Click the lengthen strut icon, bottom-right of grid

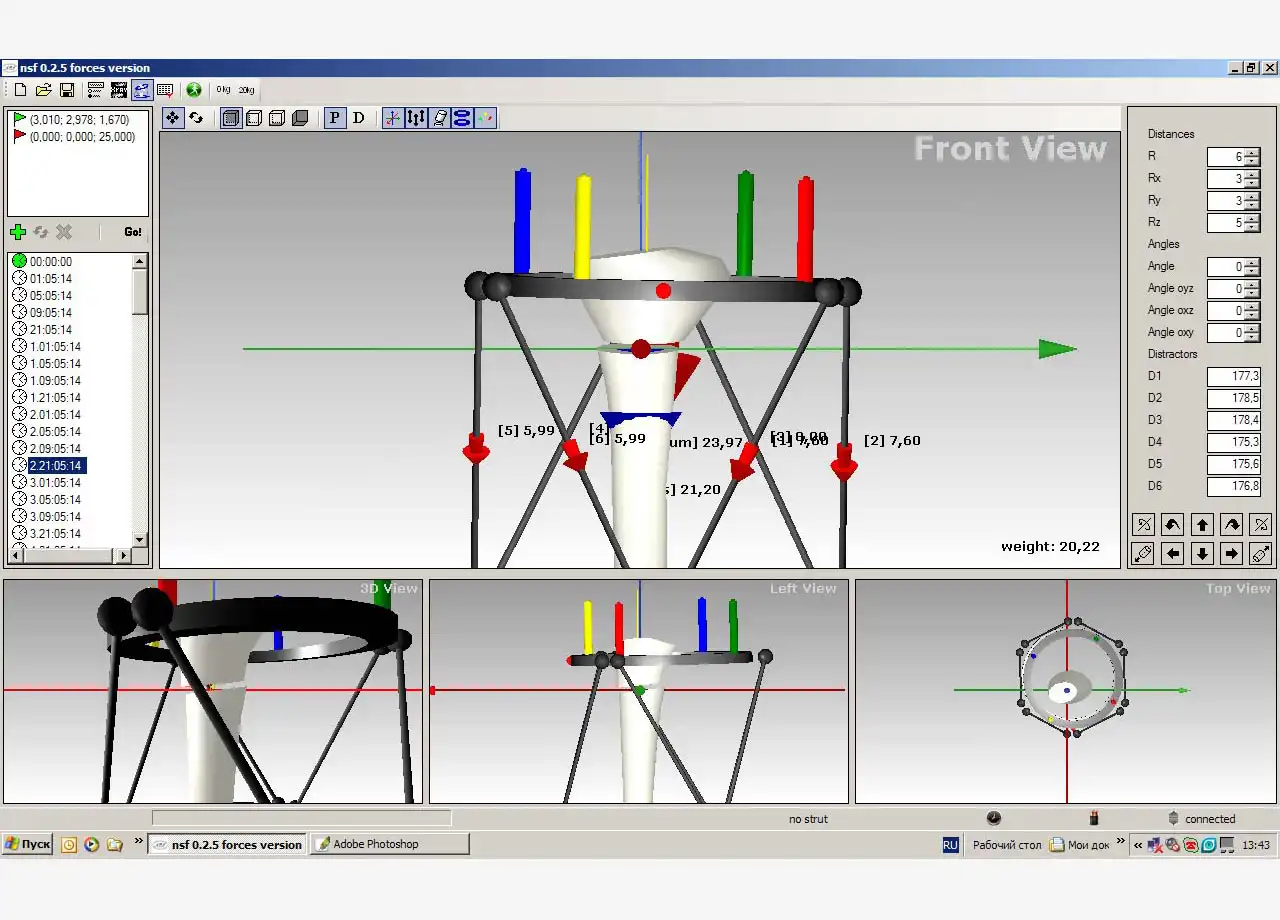[x=1261, y=553]
